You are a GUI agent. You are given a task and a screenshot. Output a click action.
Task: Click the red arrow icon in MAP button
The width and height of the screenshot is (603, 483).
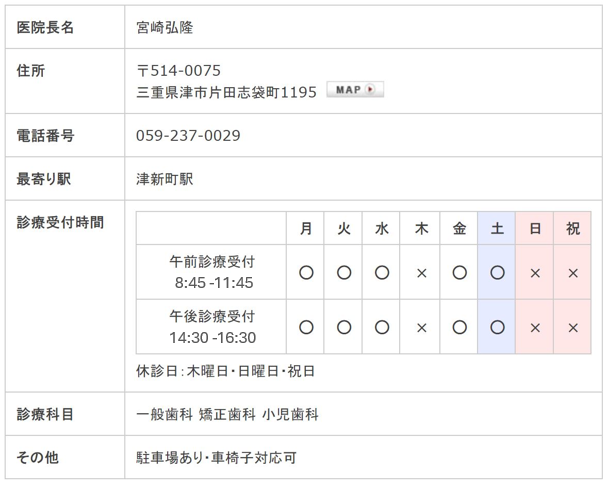(370, 89)
